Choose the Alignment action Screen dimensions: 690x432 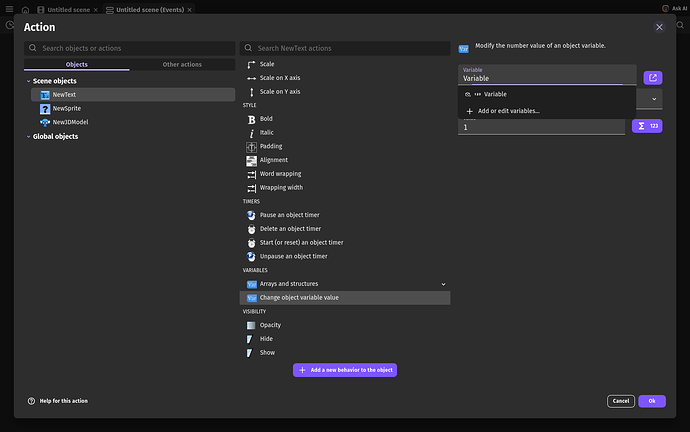pos(273,160)
